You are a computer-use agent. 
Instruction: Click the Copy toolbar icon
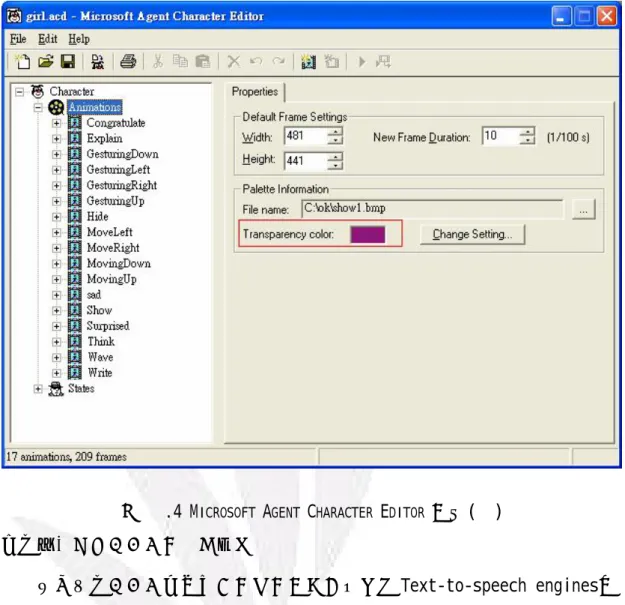pyautogui.click(x=180, y=62)
